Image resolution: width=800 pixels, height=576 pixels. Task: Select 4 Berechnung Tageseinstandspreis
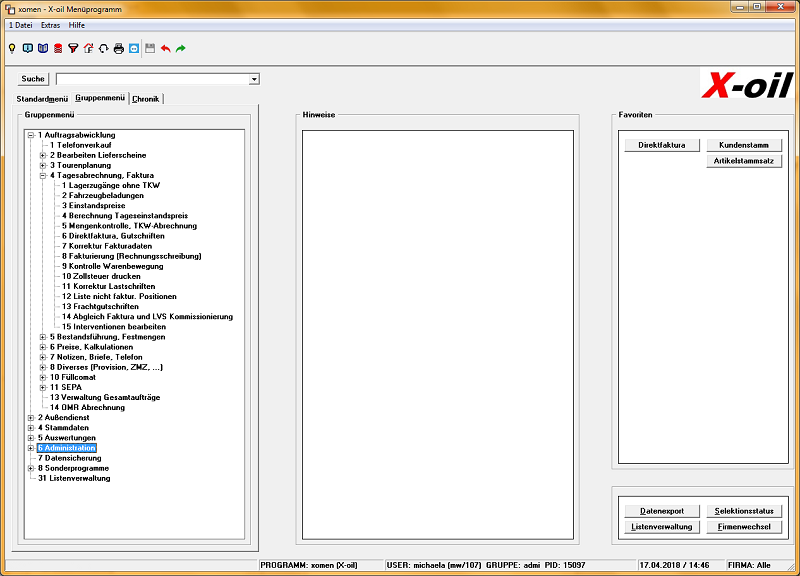tap(125, 216)
